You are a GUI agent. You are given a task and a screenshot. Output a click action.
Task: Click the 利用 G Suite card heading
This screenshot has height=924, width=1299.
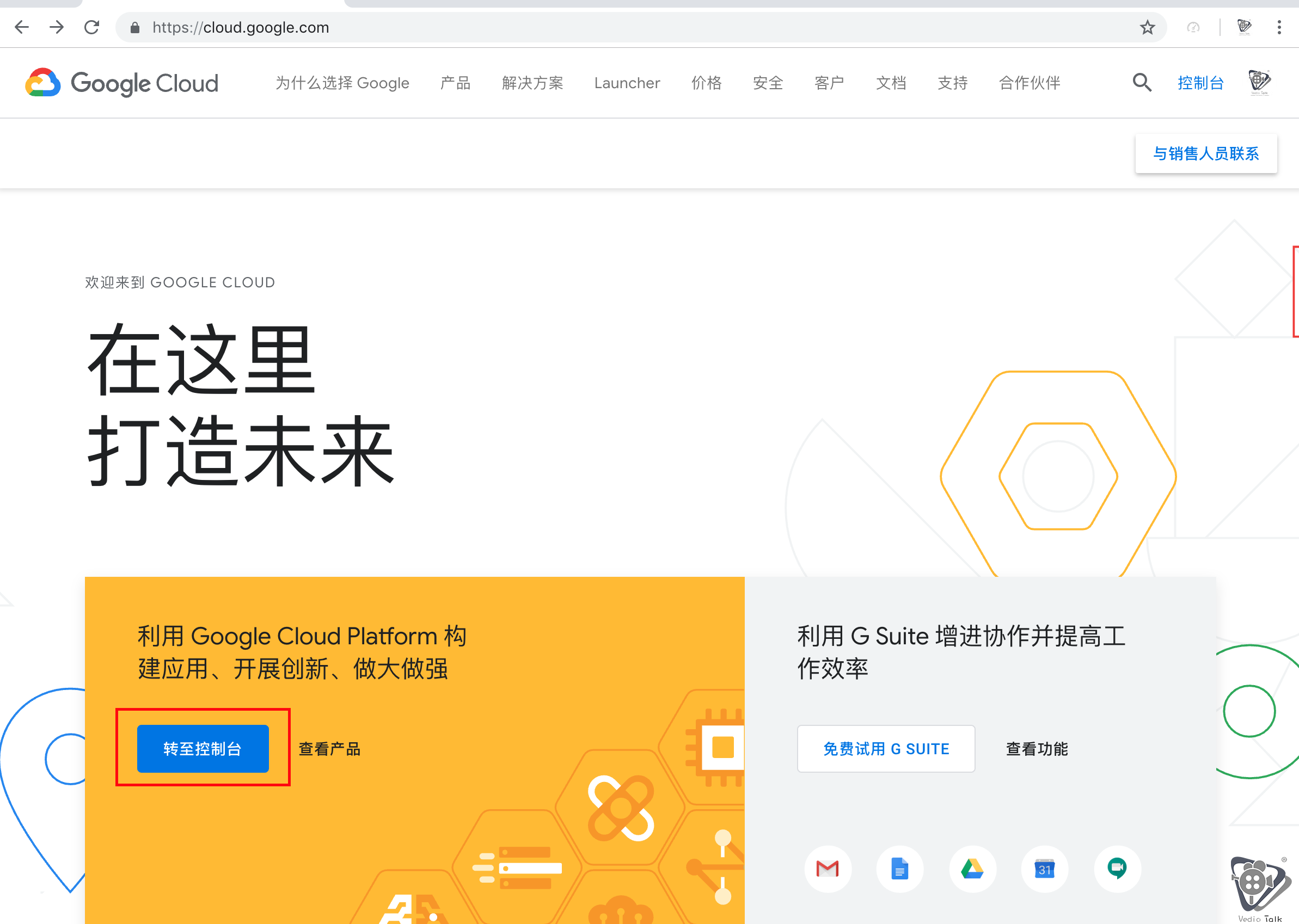click(961, 652)
